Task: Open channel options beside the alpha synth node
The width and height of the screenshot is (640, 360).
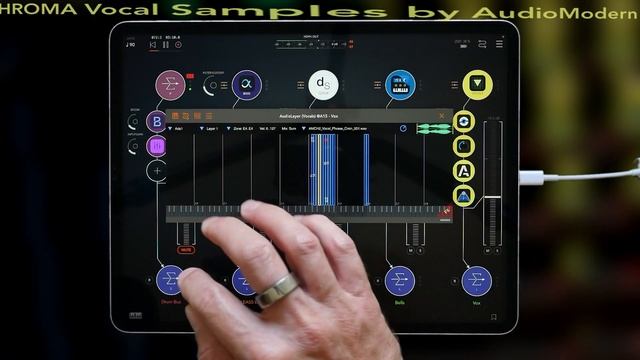Action: tap(224, 85)
